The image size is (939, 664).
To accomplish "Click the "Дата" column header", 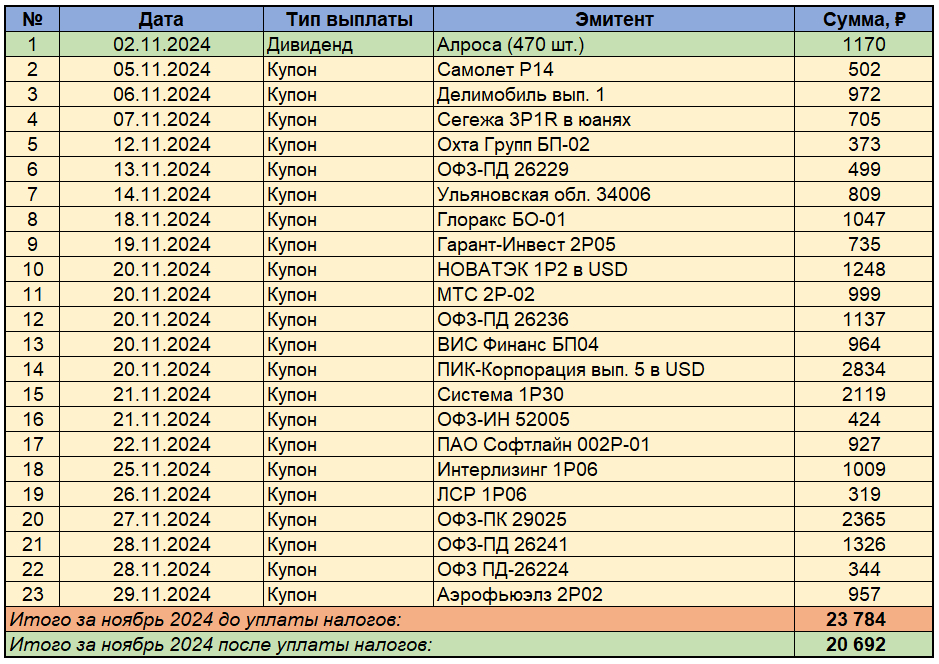I will [x=161, y=19].
